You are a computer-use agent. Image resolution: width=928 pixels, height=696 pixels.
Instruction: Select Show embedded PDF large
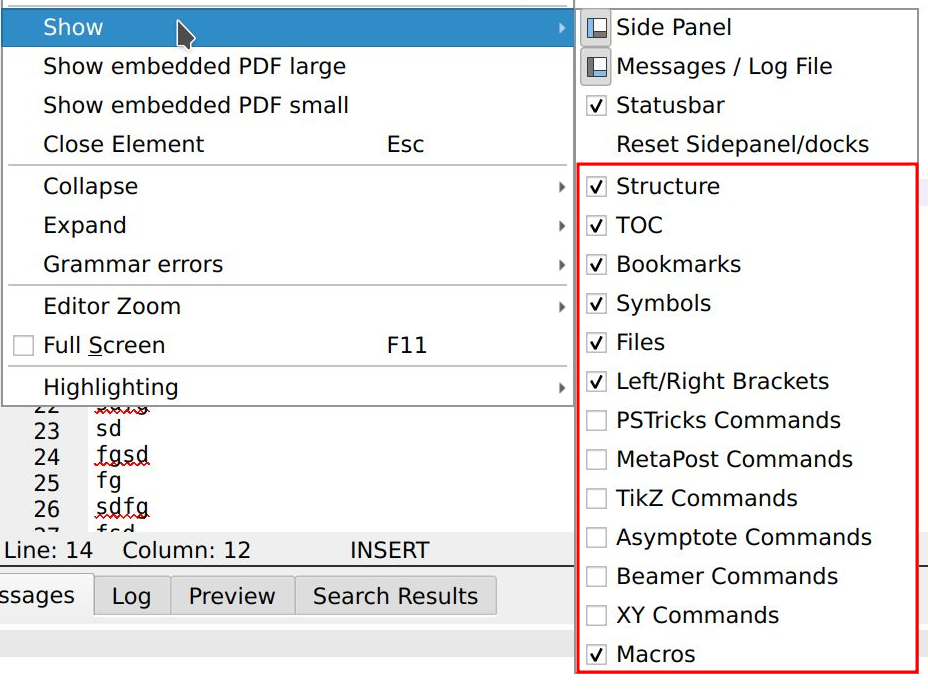tap(194, 67)
